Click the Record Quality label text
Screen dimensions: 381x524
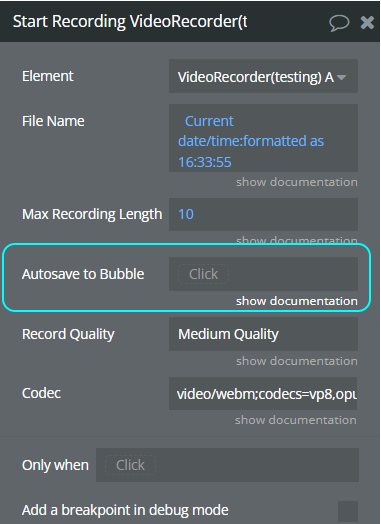[68, 334]
